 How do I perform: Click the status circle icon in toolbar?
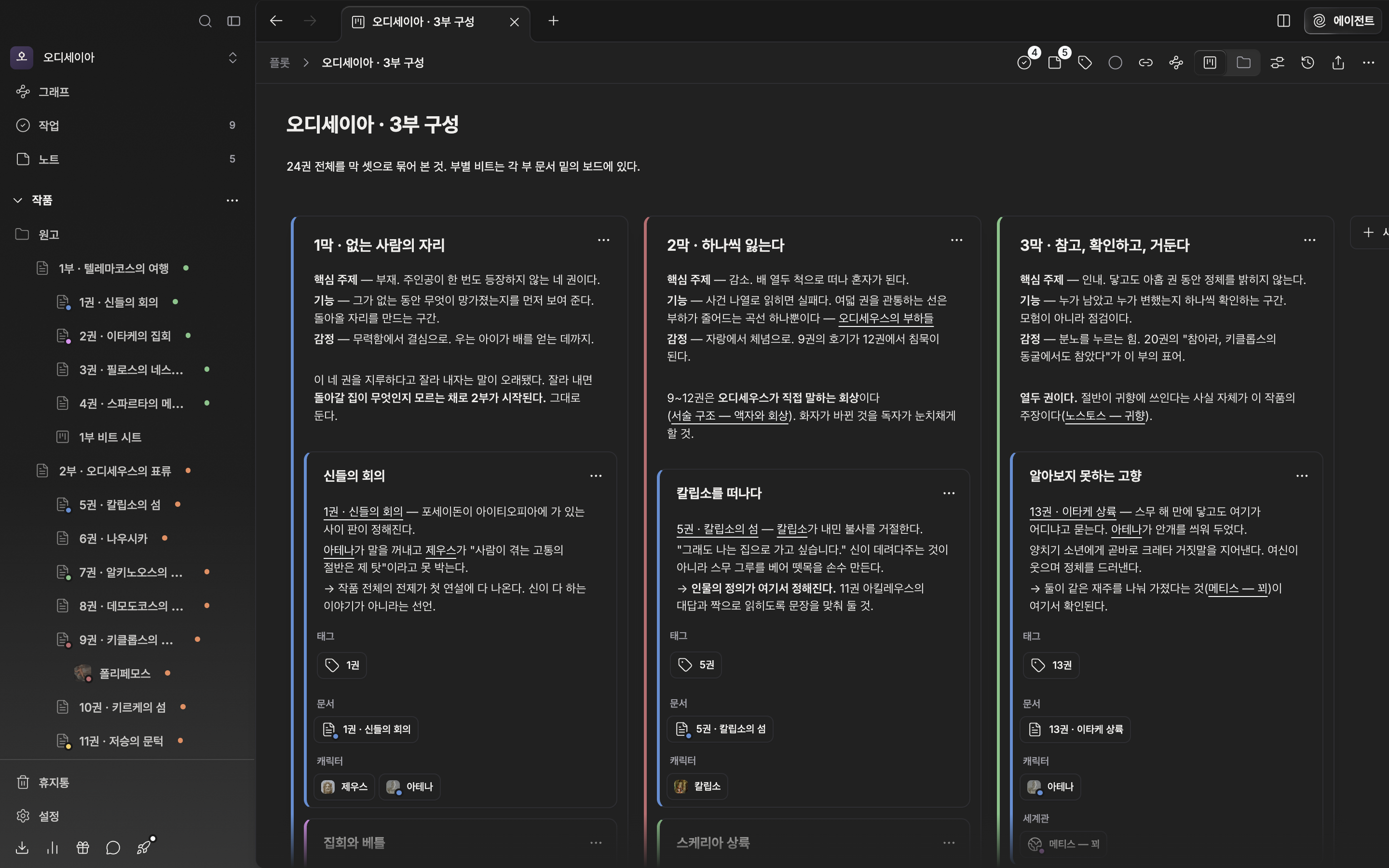click(1115, 62)
